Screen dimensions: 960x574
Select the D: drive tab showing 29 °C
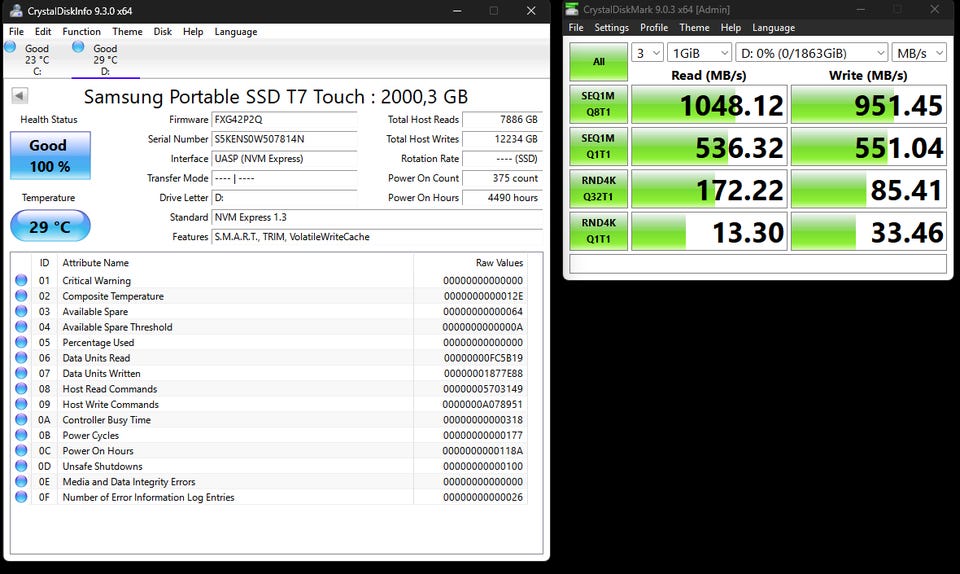(x=105, y=59)
